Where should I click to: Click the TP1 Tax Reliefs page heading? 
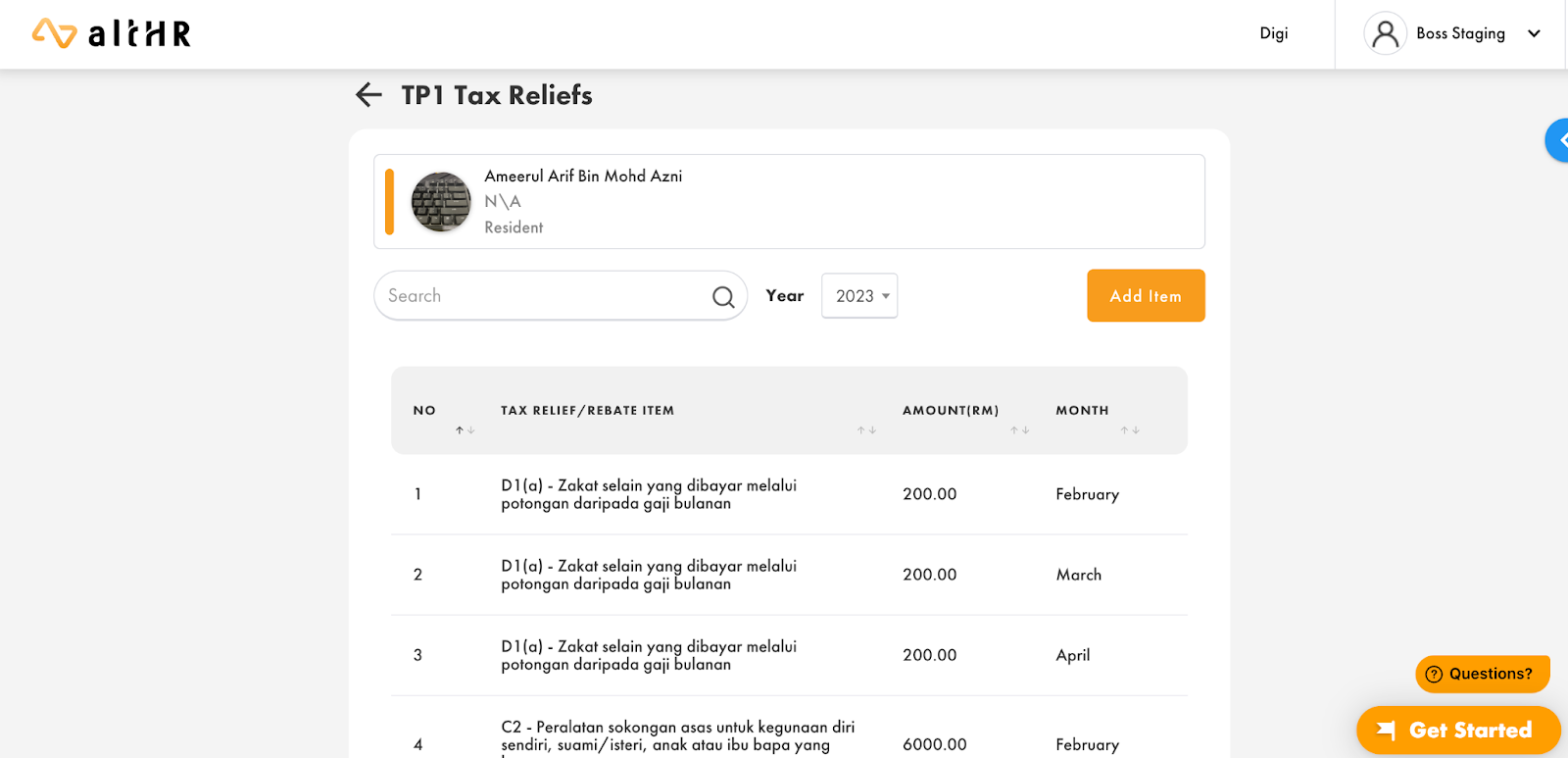(496, 94)
